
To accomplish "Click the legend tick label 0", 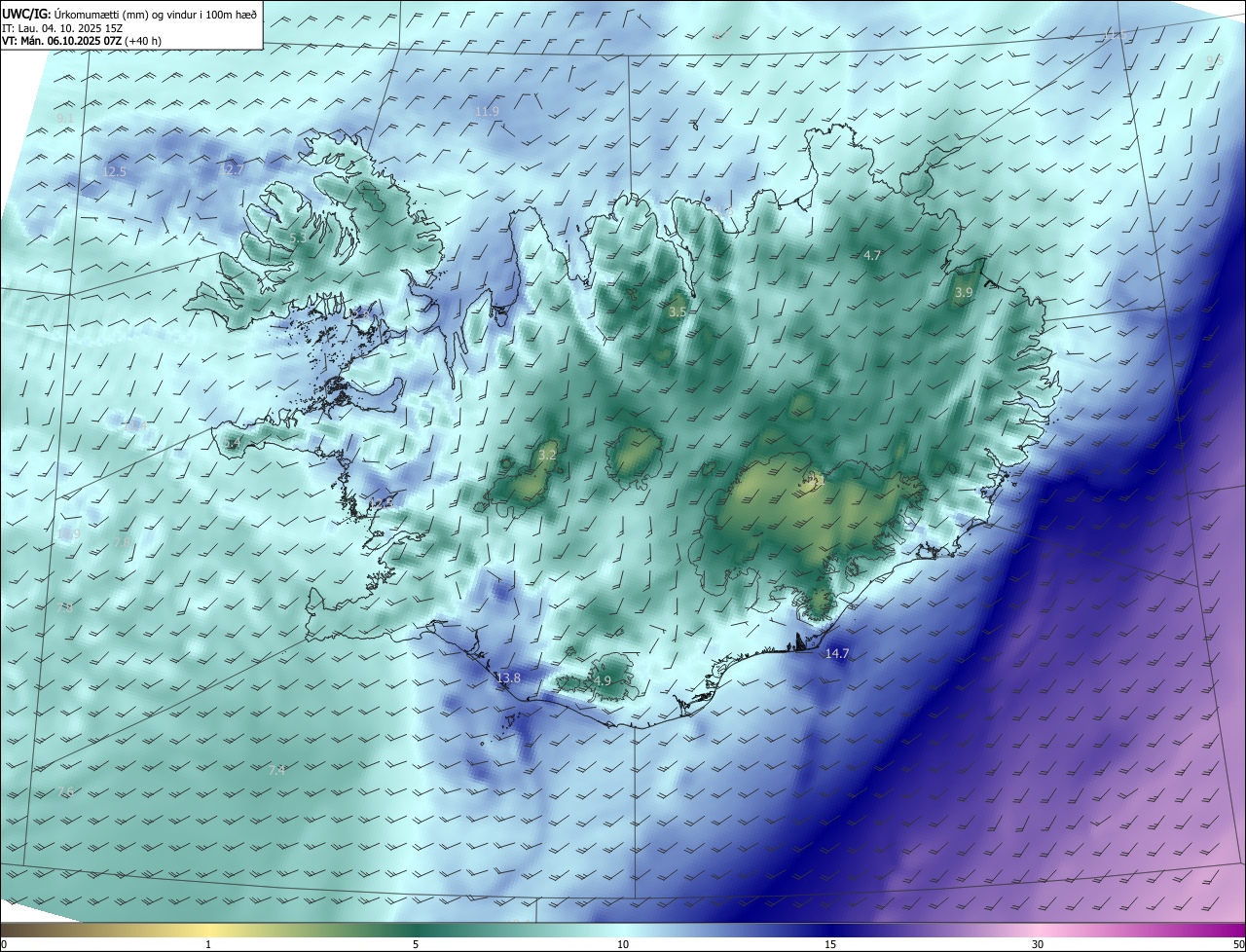I will point(4,944).
